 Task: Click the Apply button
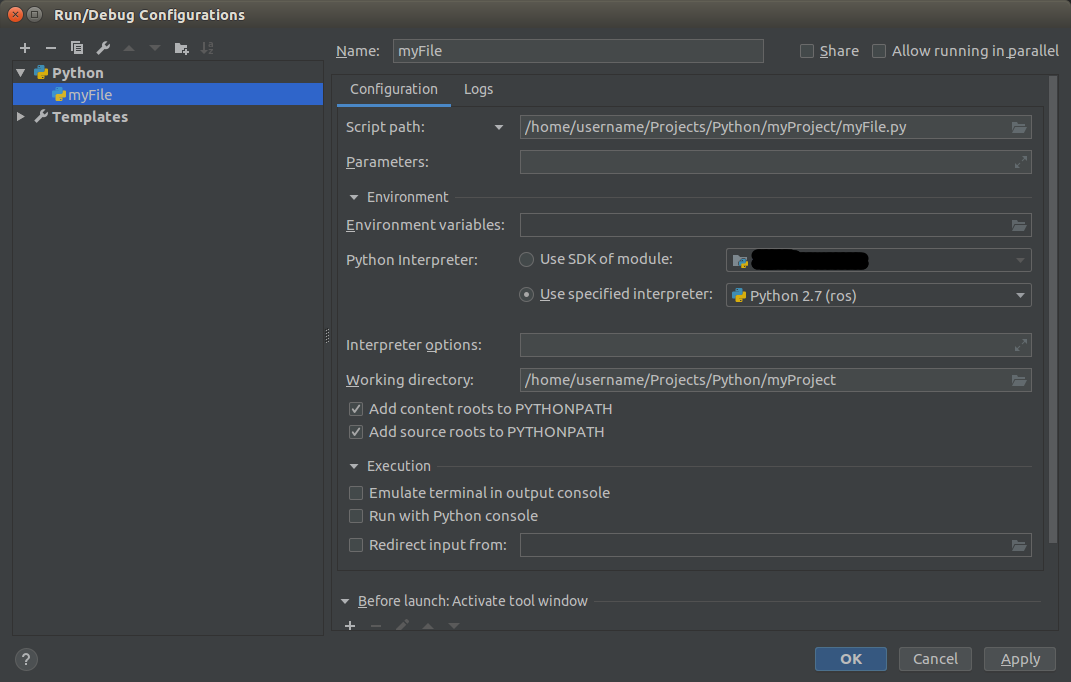click(x=1020, y=659)
